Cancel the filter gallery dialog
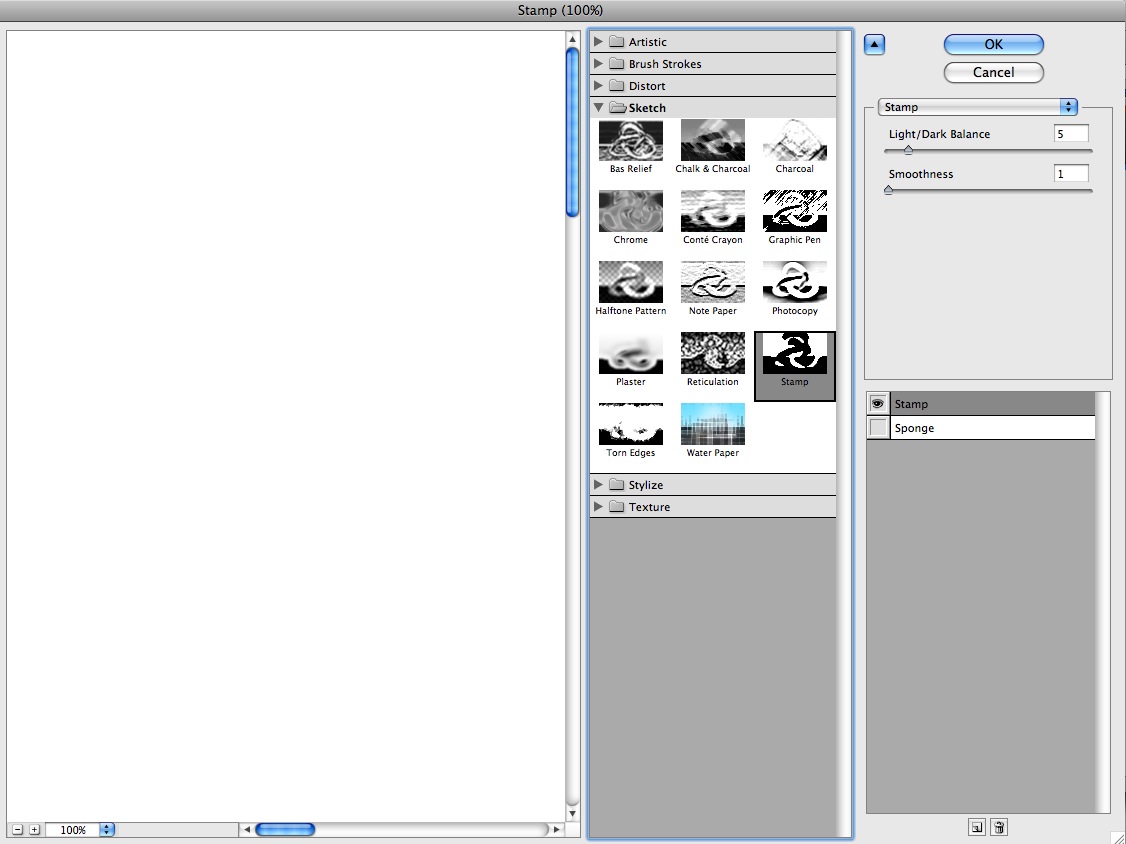Viewport: 1126px width, 844px height. point(993,73)
